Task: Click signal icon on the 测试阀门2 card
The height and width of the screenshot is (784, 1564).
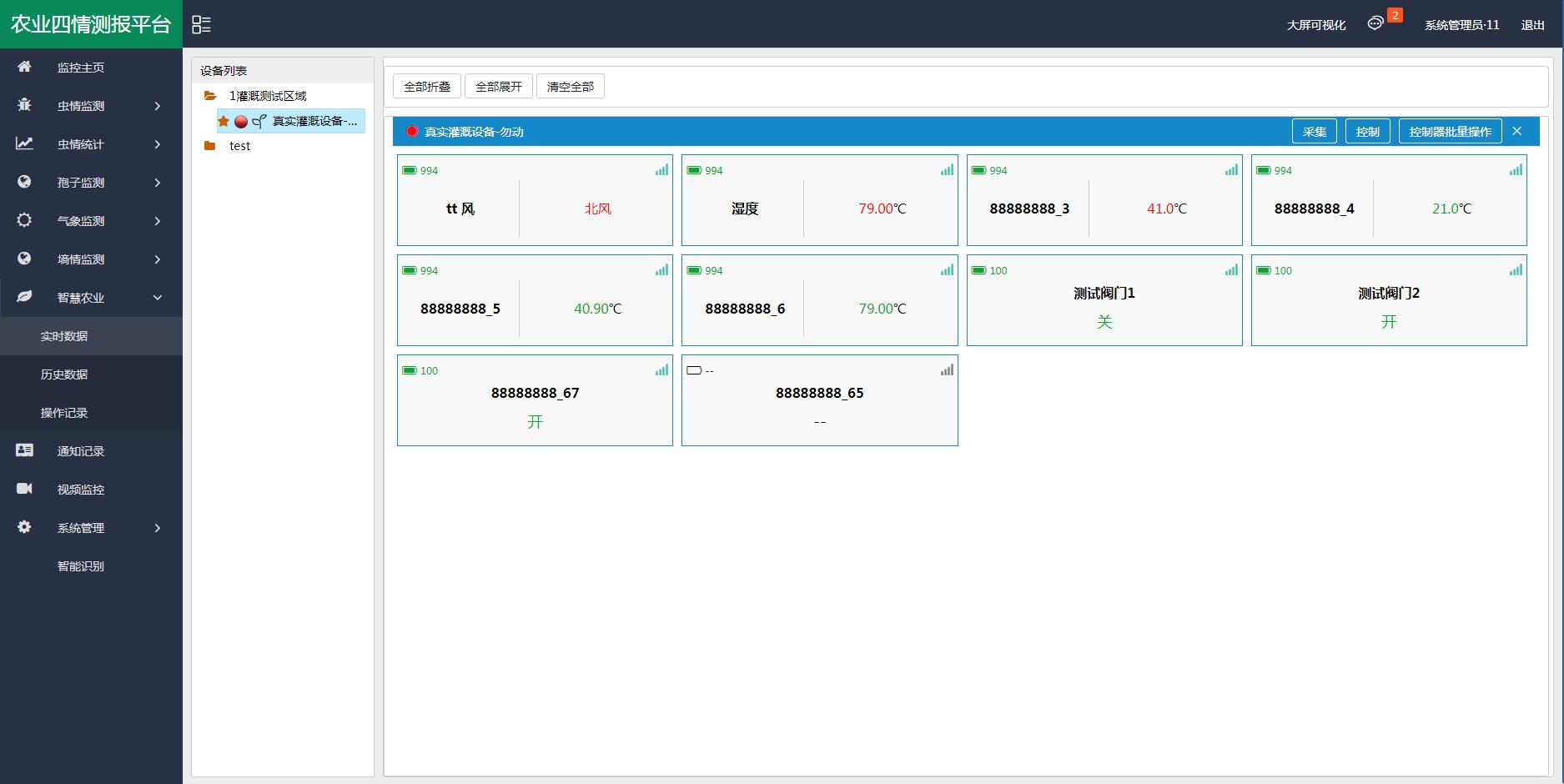Action: pos(1516,270)
